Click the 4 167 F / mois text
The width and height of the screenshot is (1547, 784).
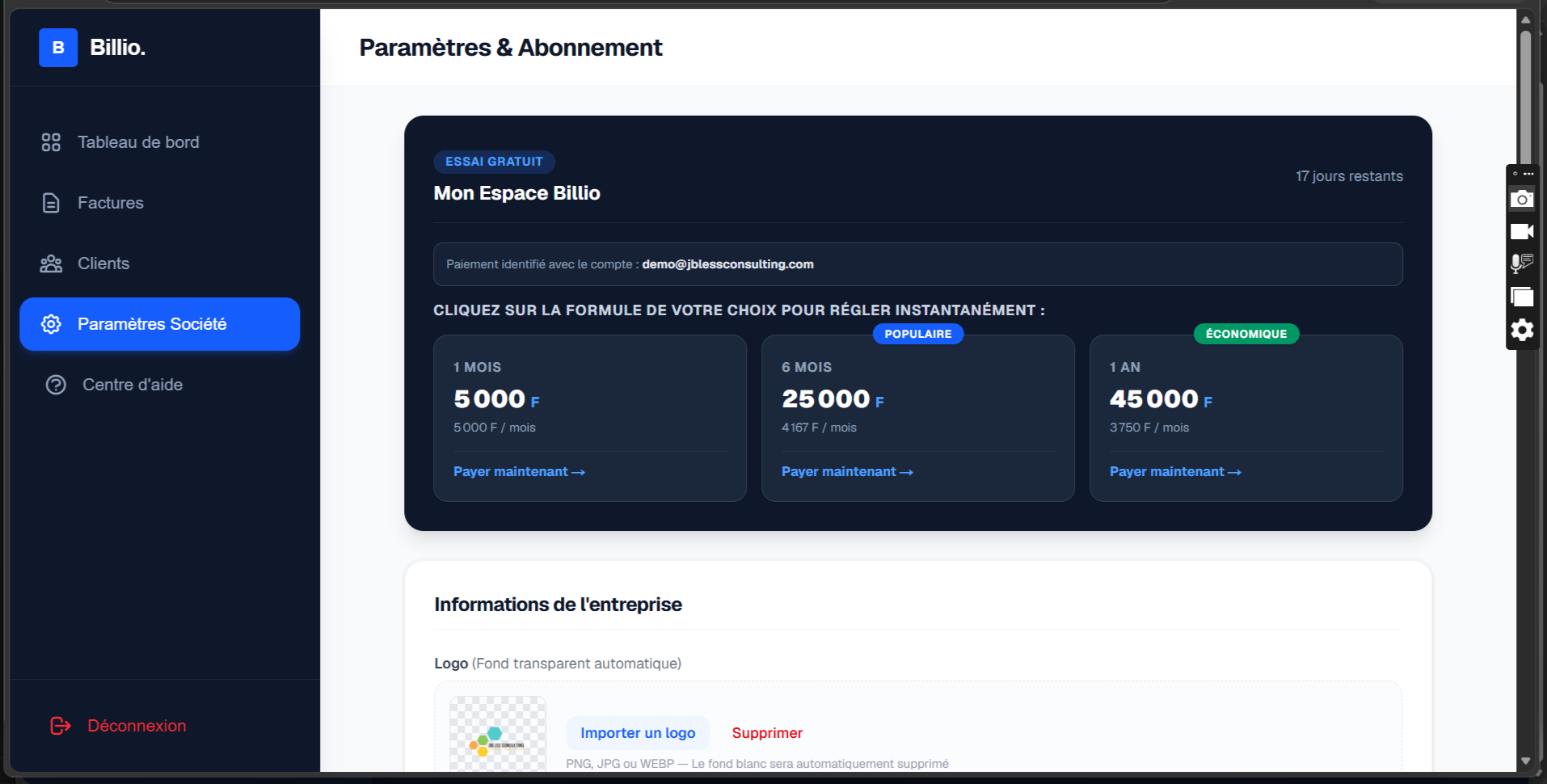(x=819, y=428)
